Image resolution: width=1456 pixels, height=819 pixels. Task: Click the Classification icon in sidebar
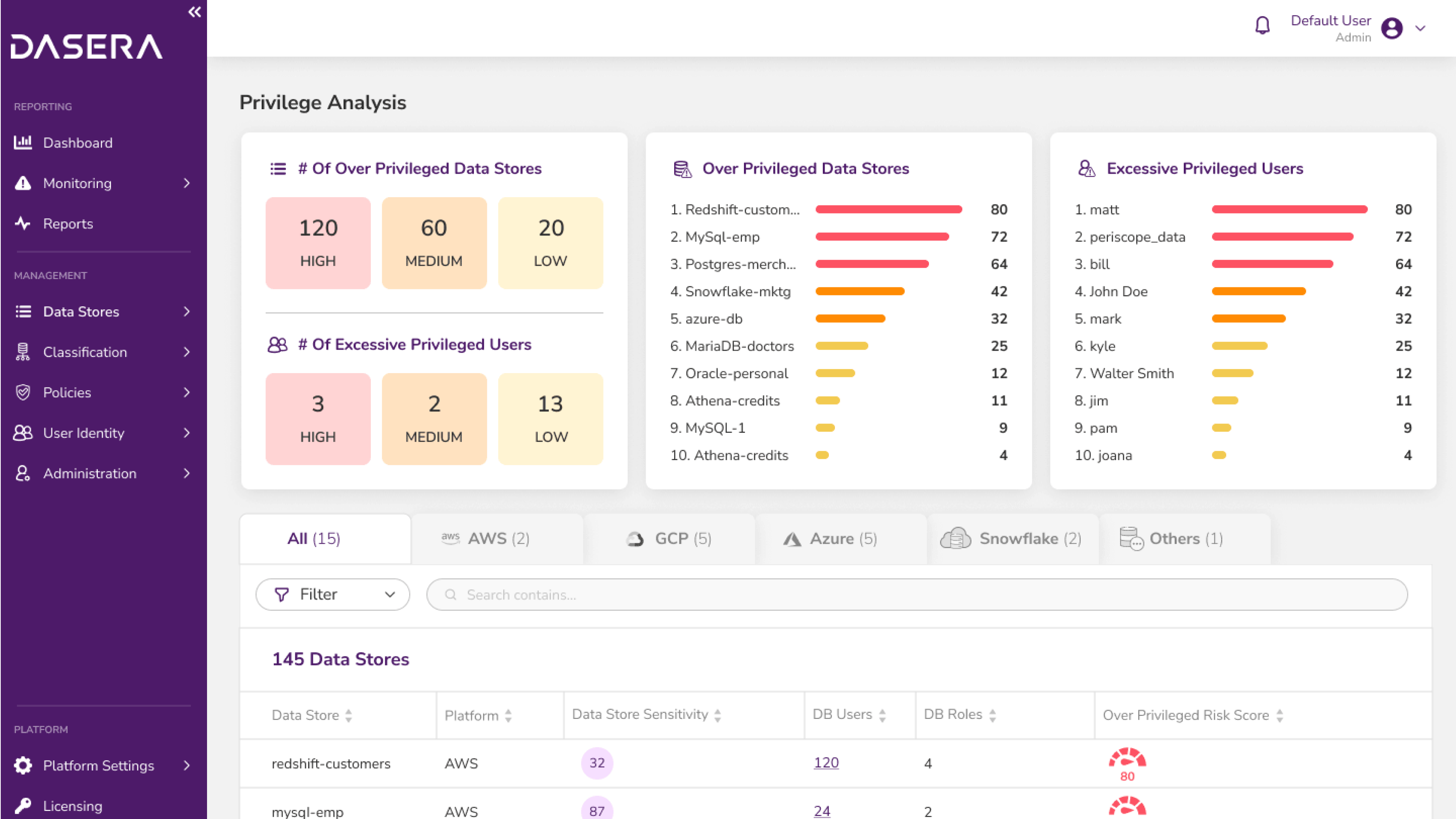[x=23, y=351]
